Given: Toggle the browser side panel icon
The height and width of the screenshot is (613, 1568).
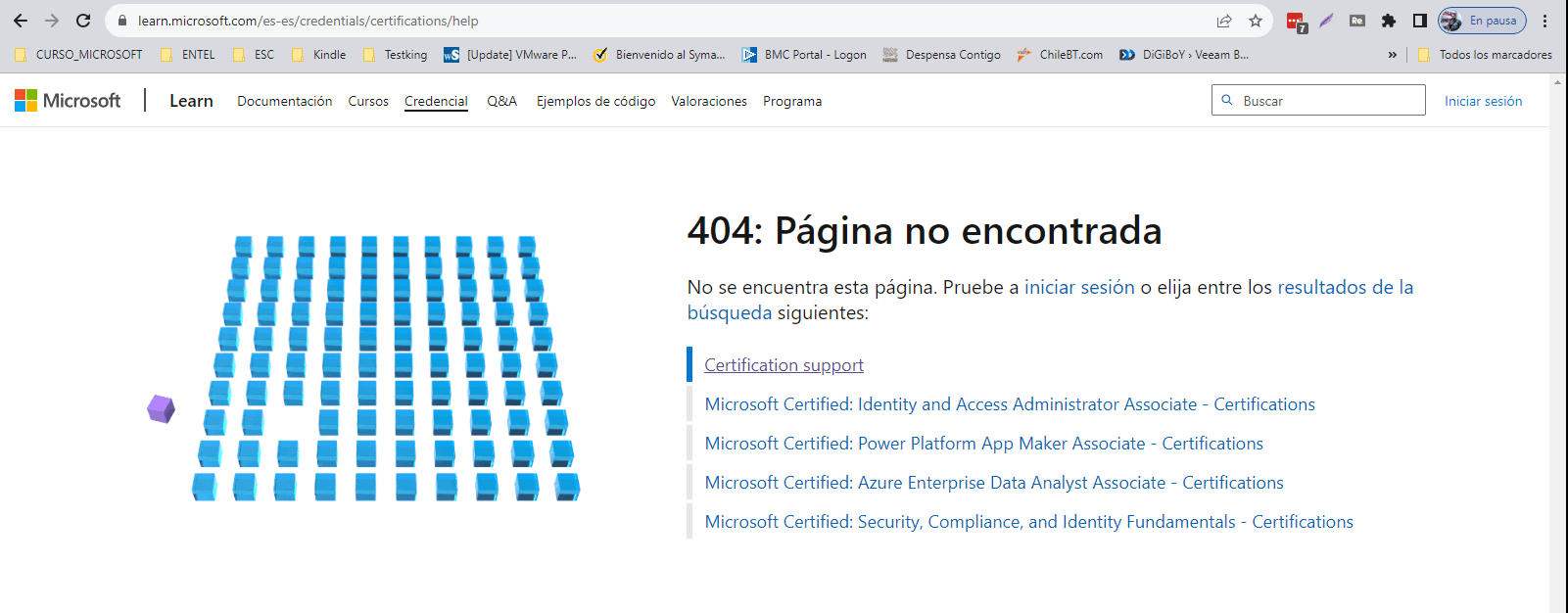Looking at the screenshot, I should (x=1419, y=21).
